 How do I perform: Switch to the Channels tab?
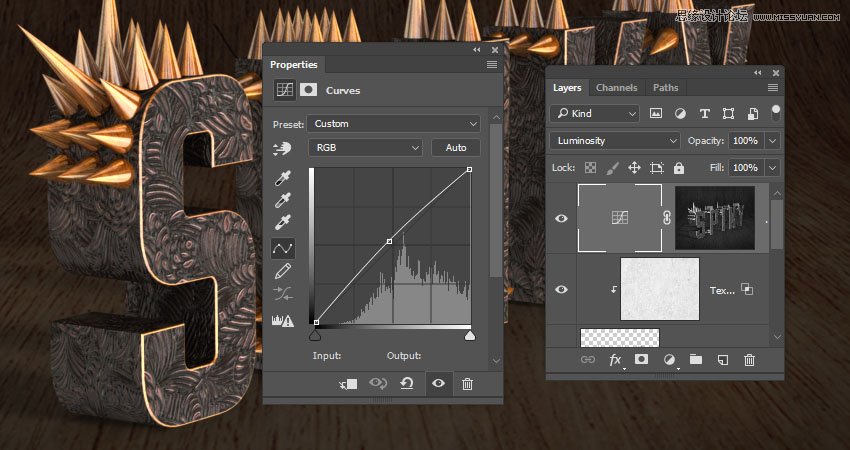click(x=617, y=88)
